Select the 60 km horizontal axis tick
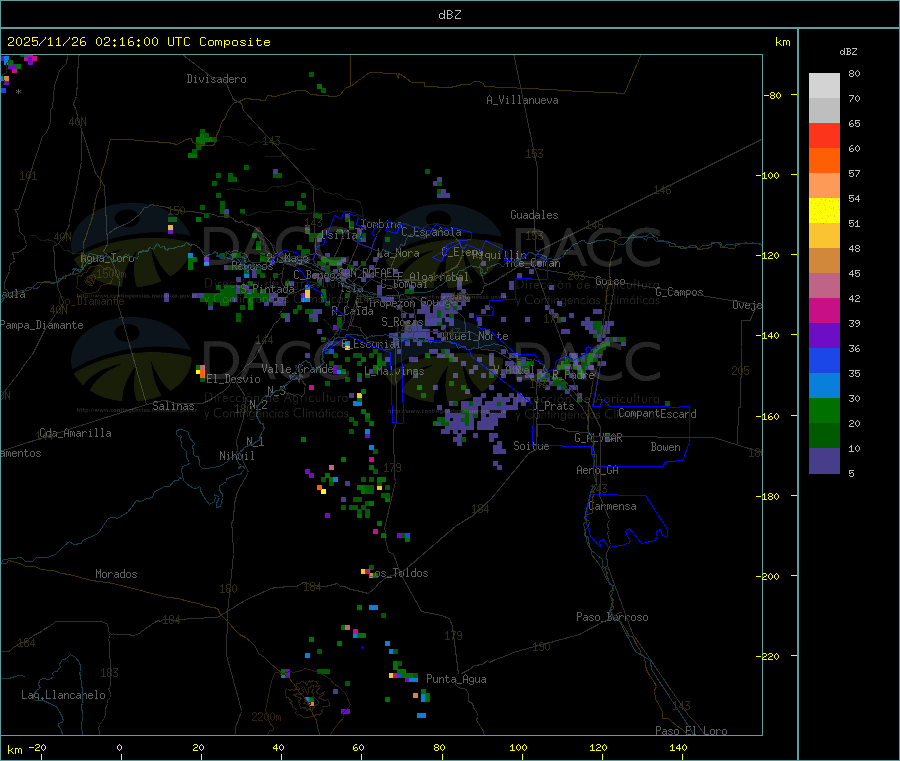The height and width of the screenshot is (761, 900). point(358,747)
